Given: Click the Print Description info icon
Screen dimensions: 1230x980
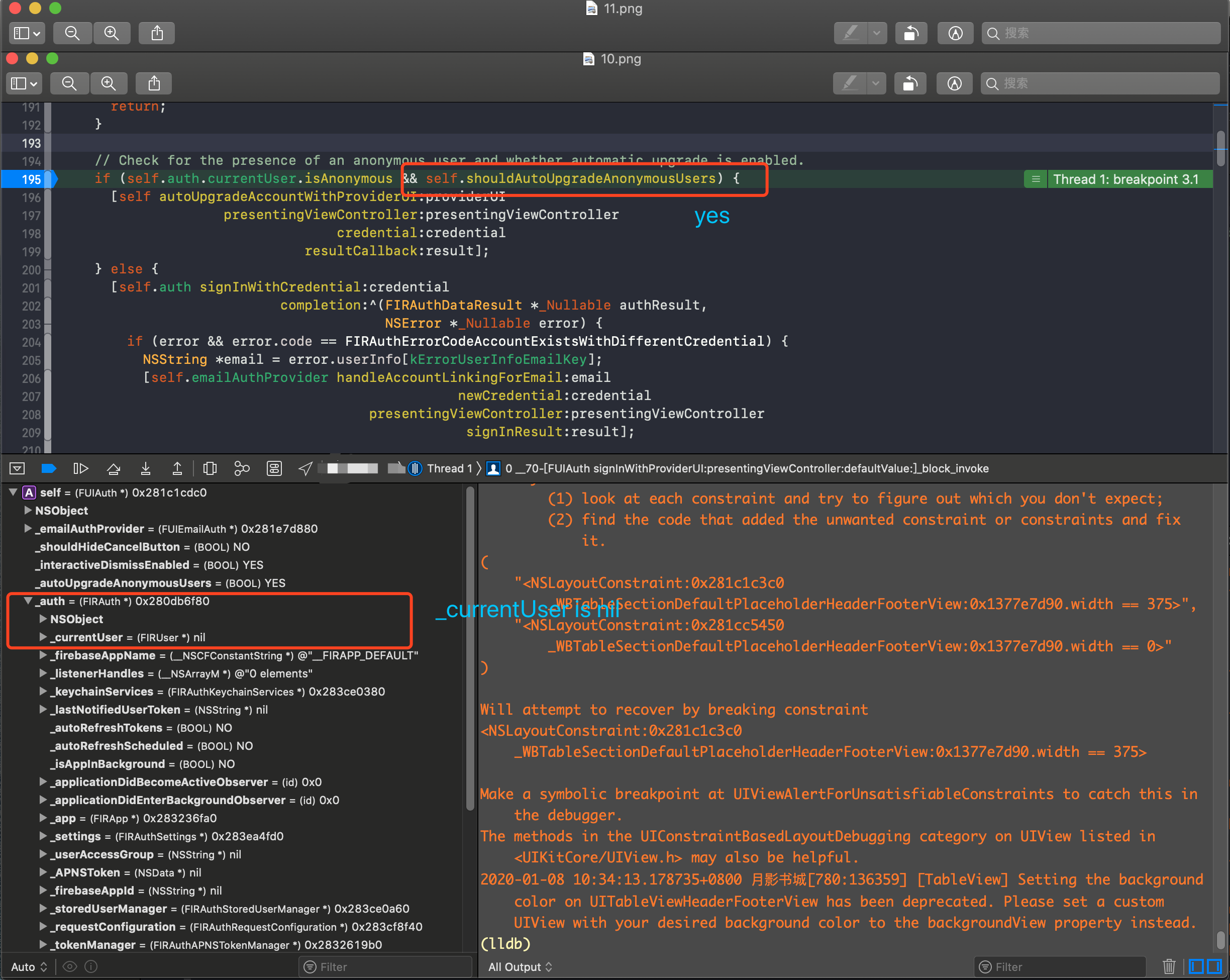Looking at the screenshot, I should point(91,966).
